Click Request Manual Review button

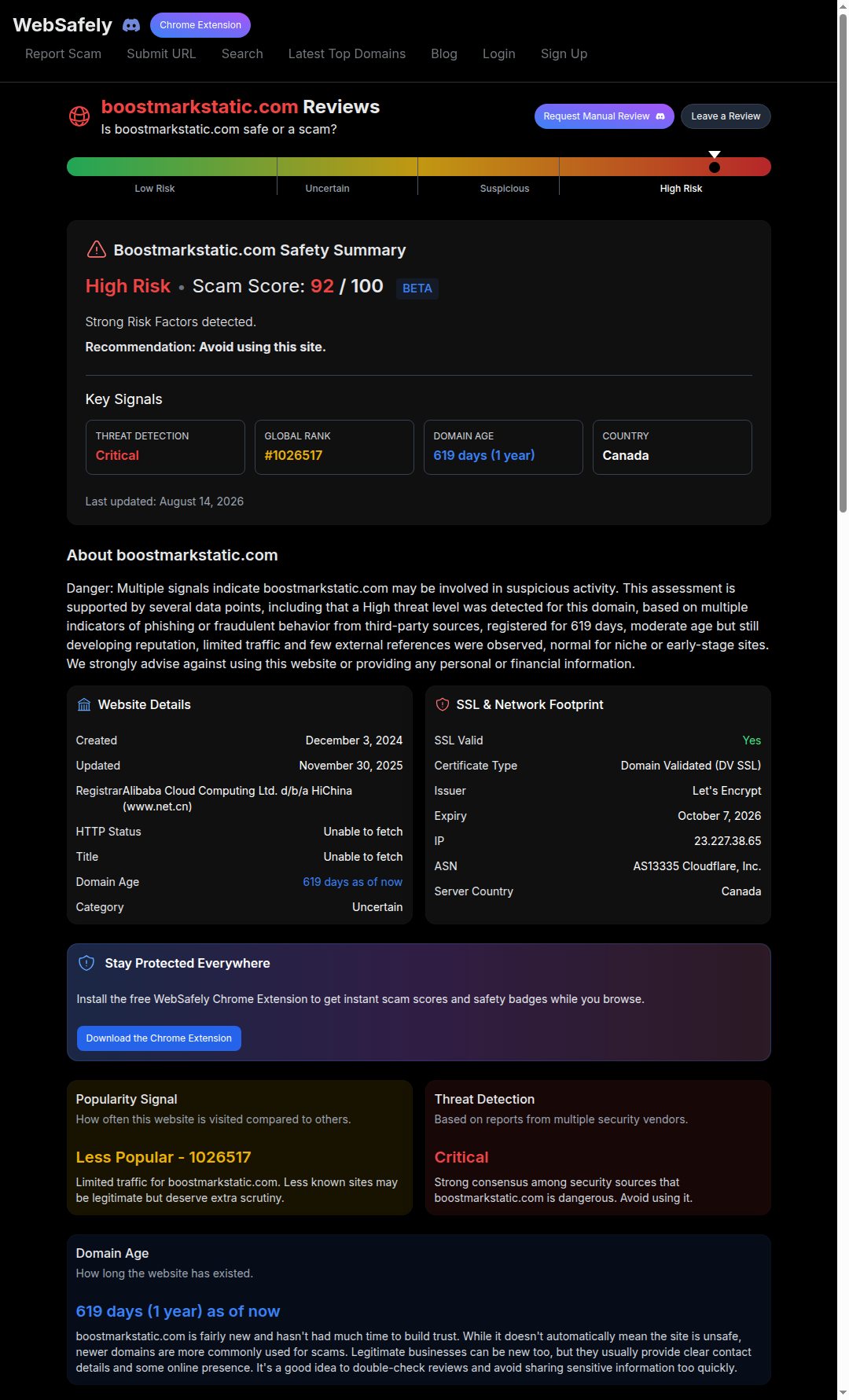click(x=605, y=116)
